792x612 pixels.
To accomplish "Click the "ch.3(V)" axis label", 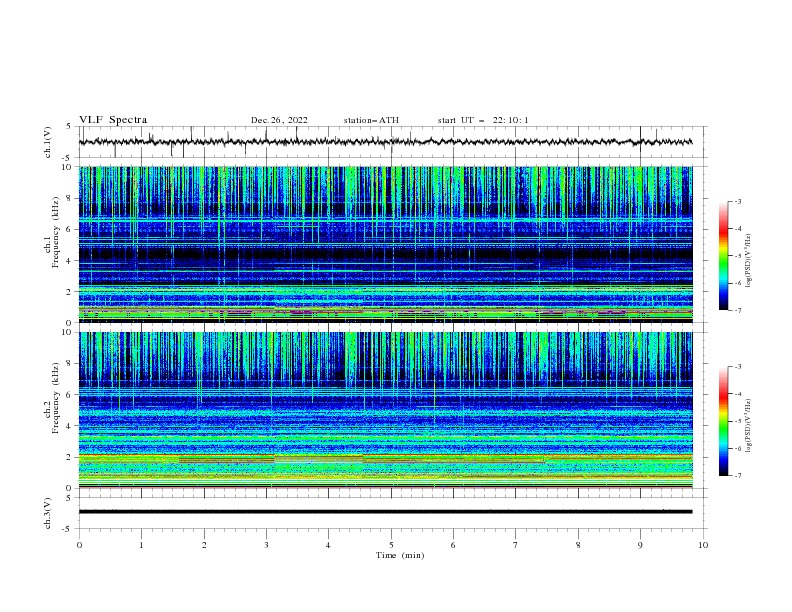I will point(48,513).
